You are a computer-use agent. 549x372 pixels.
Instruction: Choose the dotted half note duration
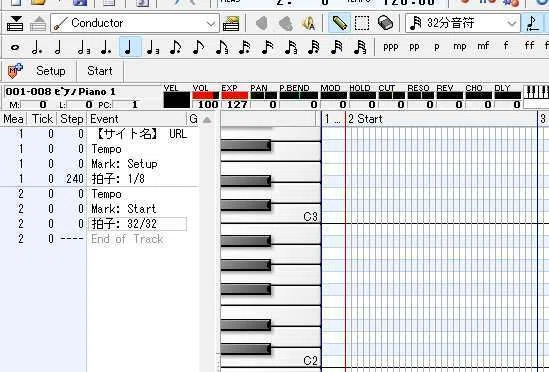(36, 47)
